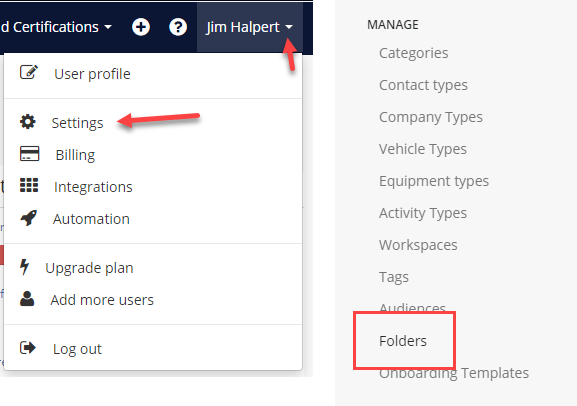Open Categories in the Manage list

click(414, 53)
